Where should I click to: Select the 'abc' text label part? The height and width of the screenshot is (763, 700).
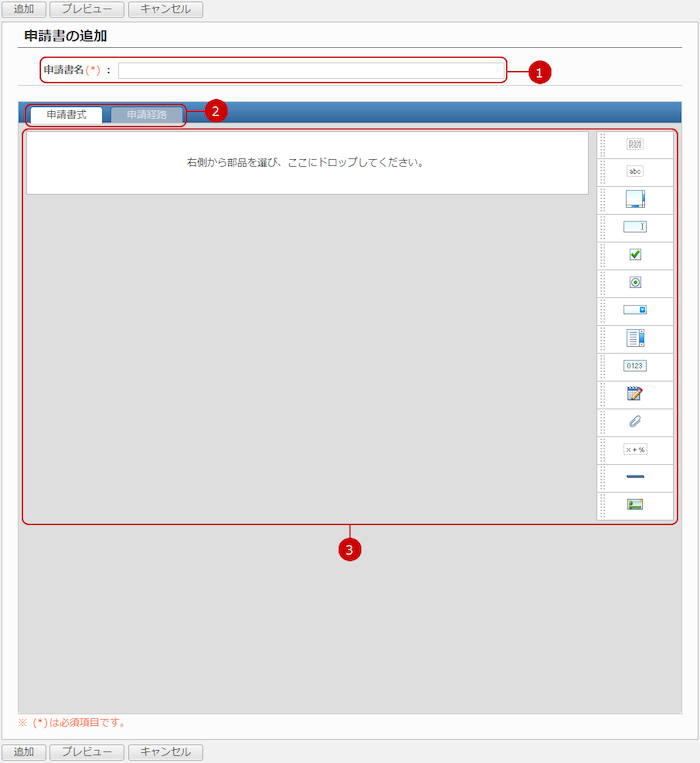[x=635, y=171]
